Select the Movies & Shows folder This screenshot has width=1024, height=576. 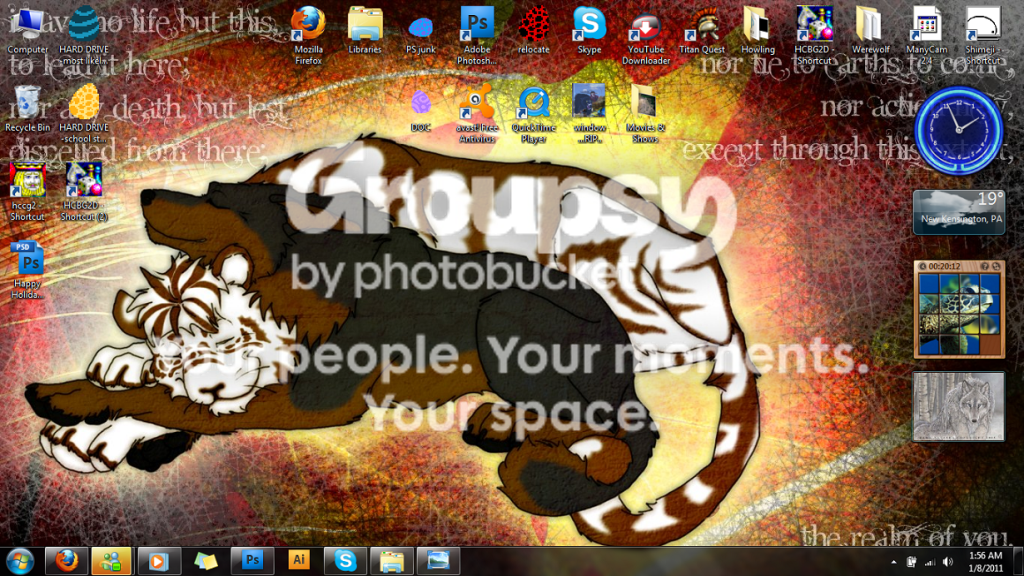coord(645,114)
